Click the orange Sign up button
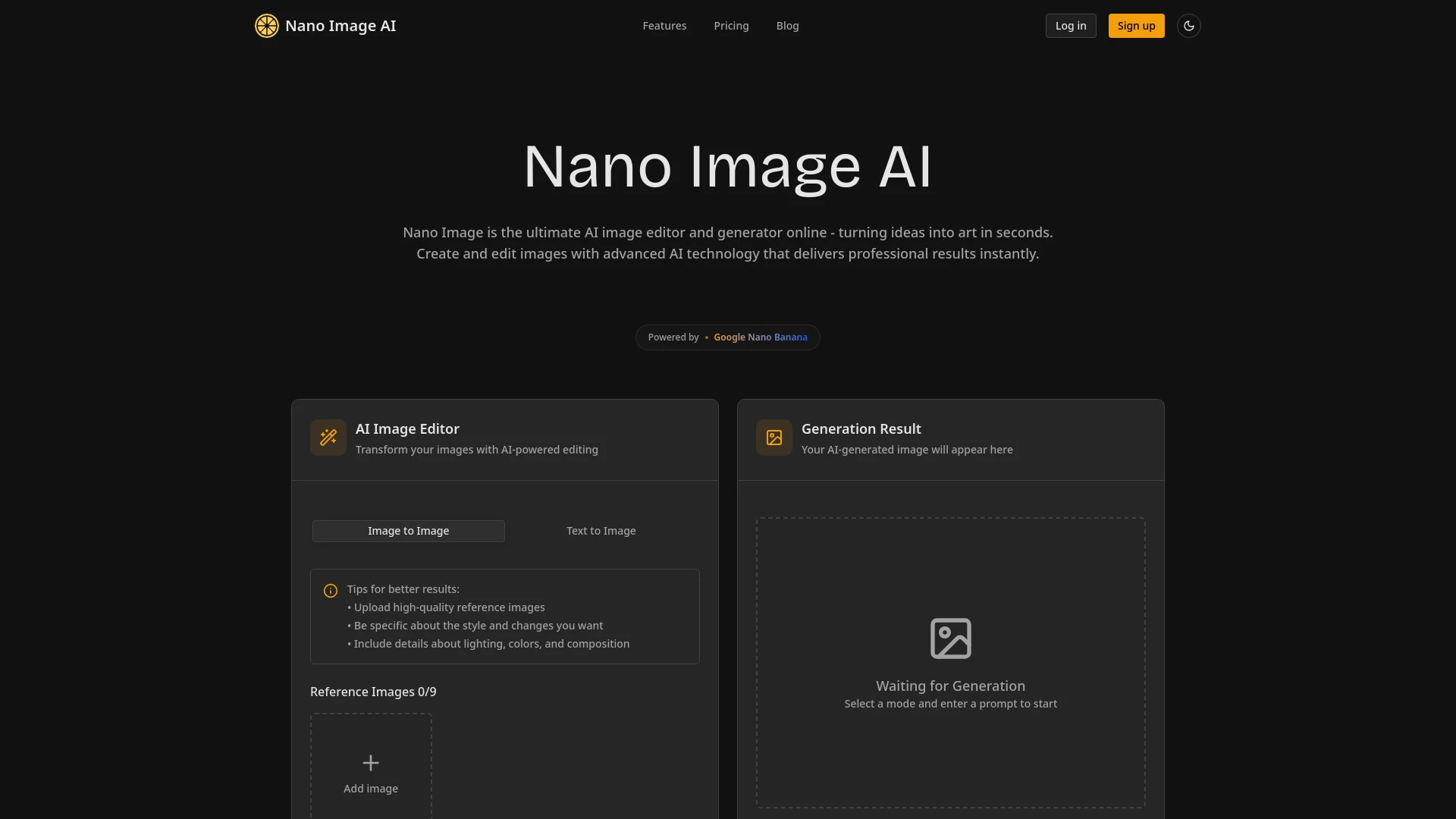 (x=1135, y=25)
